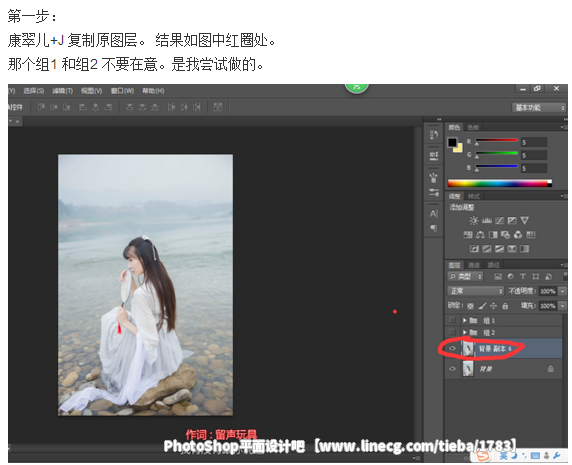This screenshot has width=572, height=465.
Task: Add an Exposure adjustment layer
Action: [x=512, y=221]
